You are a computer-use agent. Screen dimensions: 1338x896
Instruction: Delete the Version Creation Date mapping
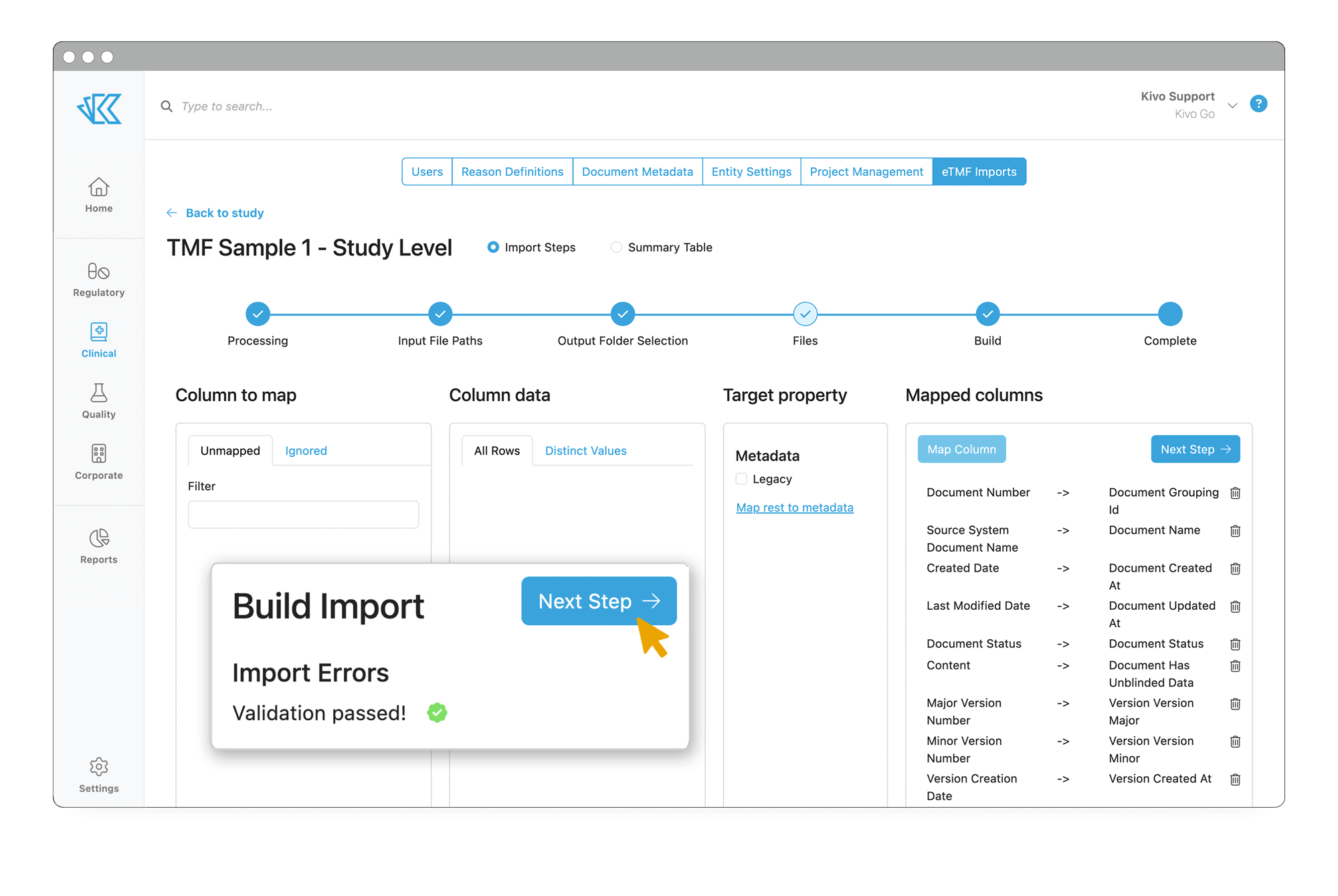[1236, 779]
